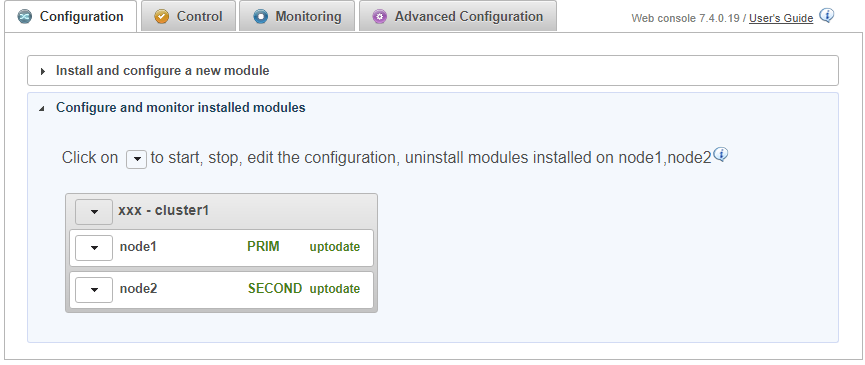The height and width of the screenshot is (365, 865).
Task: Select the Configuration tab
Action: (71, 16)
